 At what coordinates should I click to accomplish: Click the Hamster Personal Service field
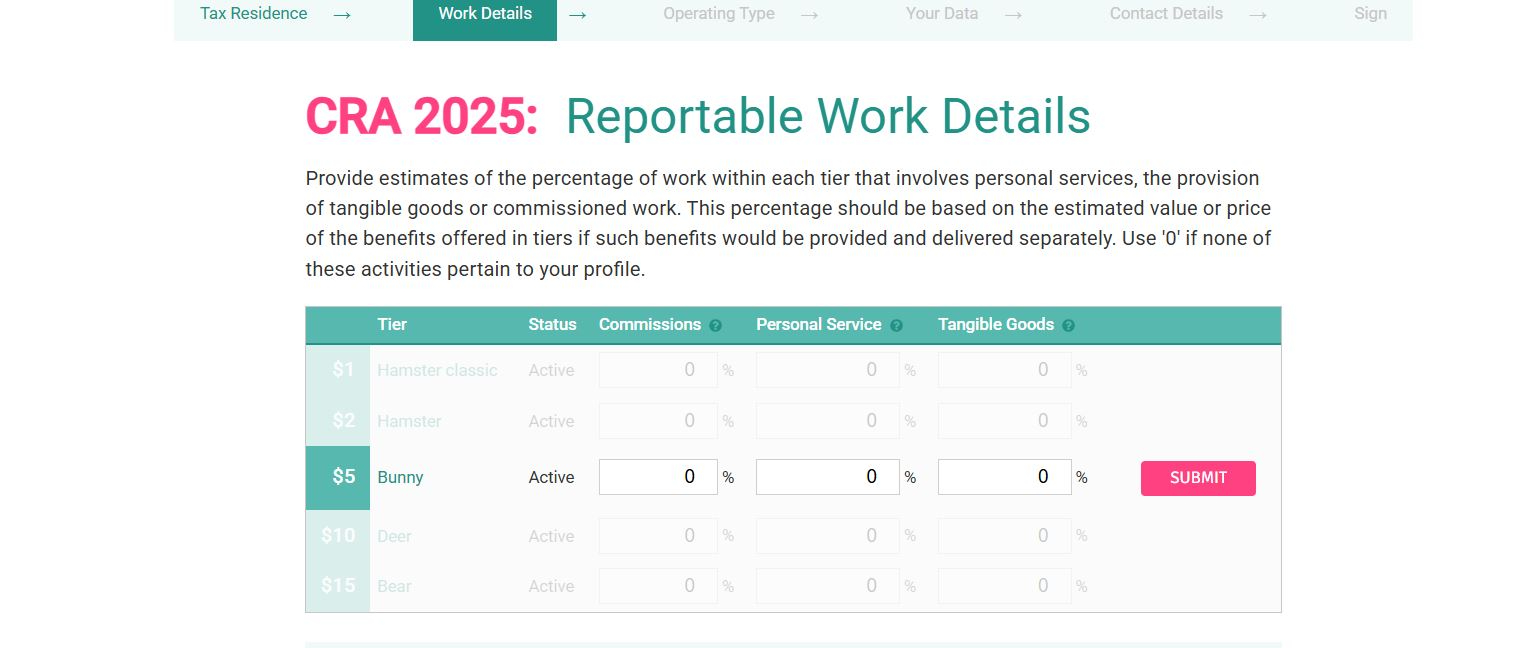(827, 421)
